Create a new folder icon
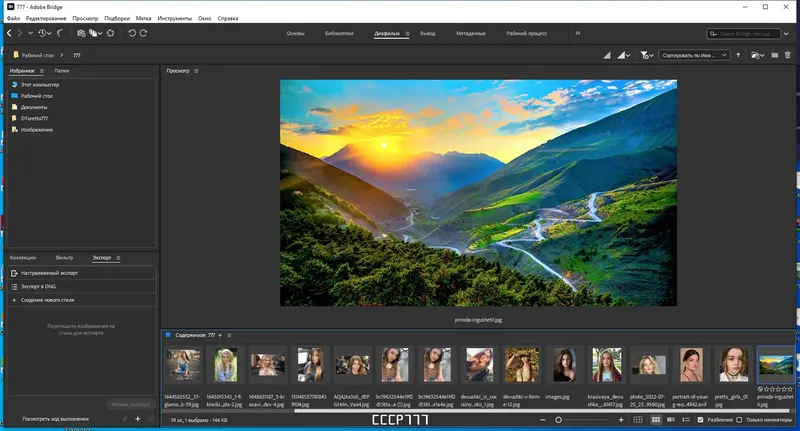This screenshot has width=800, height=431. point(774,55)
